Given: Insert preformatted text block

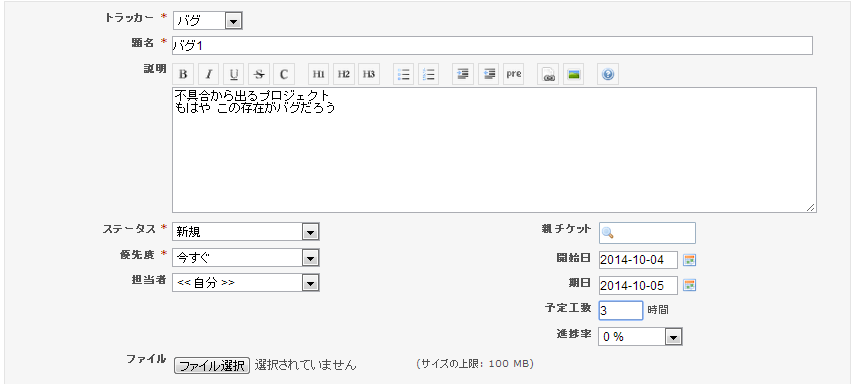Looking at the screenshot, I should (514, 74).
